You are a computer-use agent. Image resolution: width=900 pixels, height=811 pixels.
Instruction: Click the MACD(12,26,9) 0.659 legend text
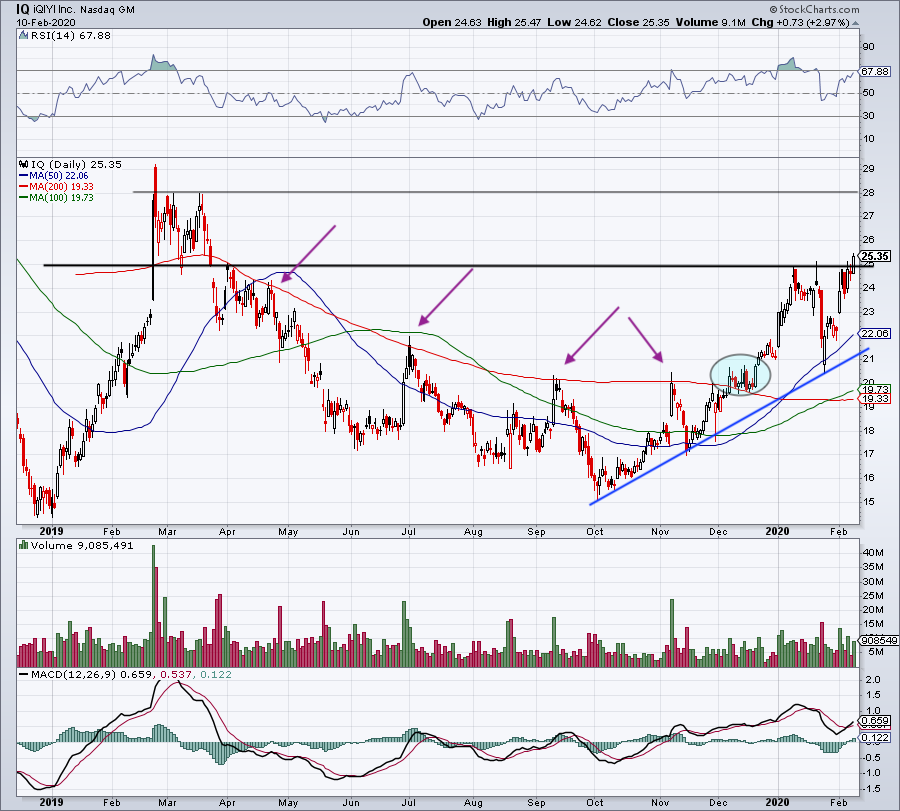coord(91,674)
